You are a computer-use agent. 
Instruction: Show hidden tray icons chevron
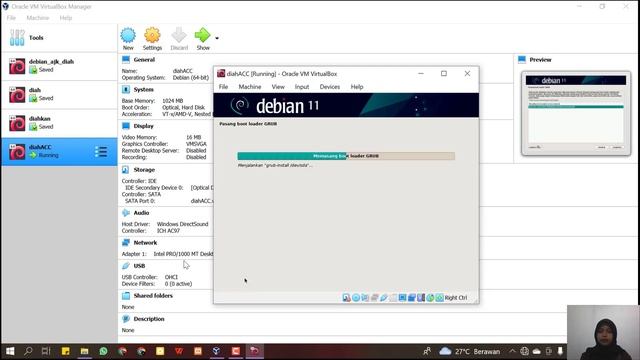click(x=512, y=351)
